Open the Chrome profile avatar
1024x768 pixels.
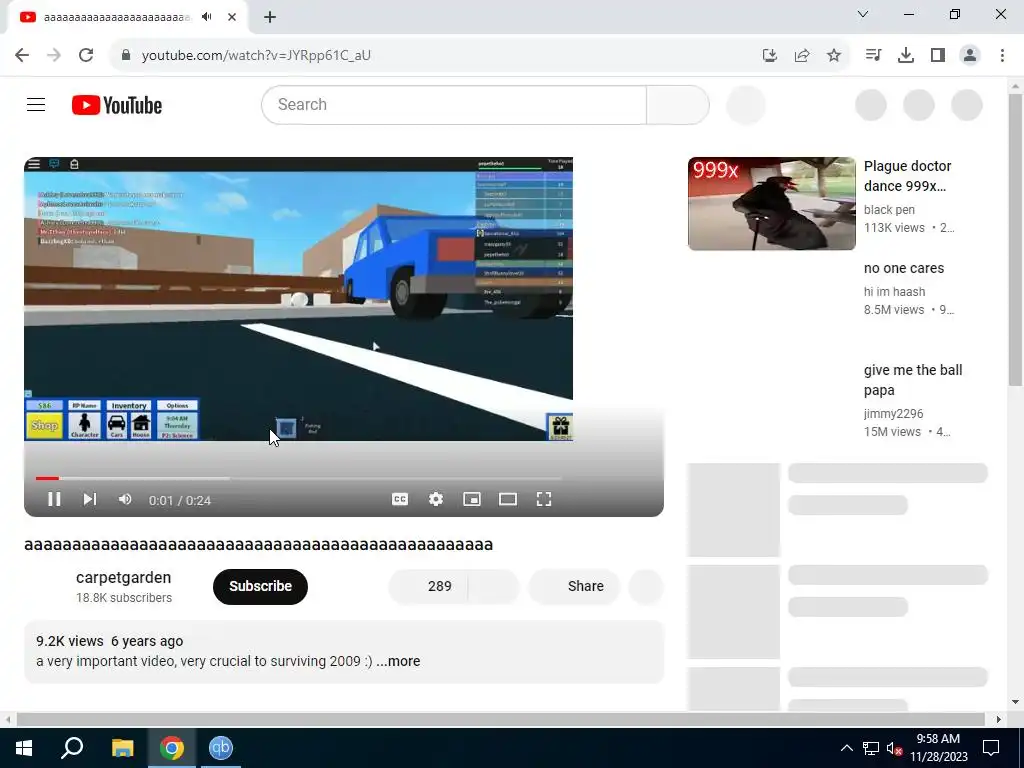(970, 56)
